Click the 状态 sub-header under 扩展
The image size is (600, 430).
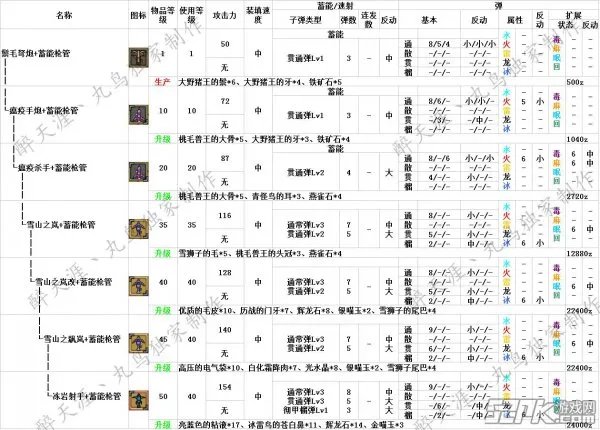(x=566, y=24)
